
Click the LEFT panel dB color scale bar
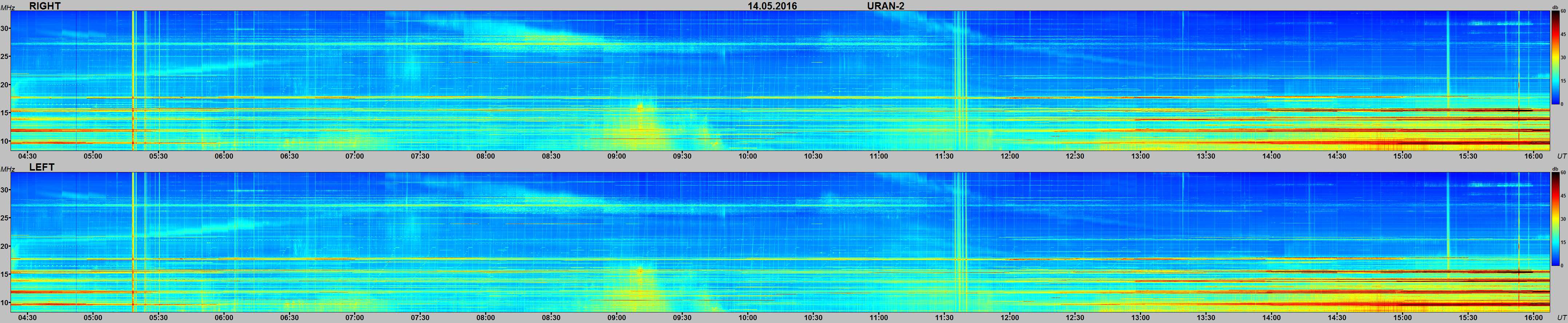point(1555,220)
